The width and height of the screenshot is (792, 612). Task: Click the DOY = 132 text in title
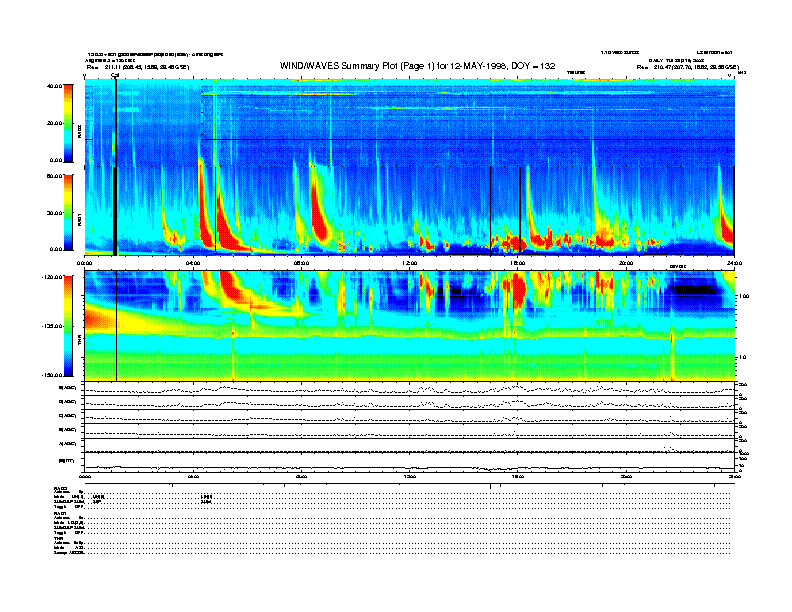533,66
